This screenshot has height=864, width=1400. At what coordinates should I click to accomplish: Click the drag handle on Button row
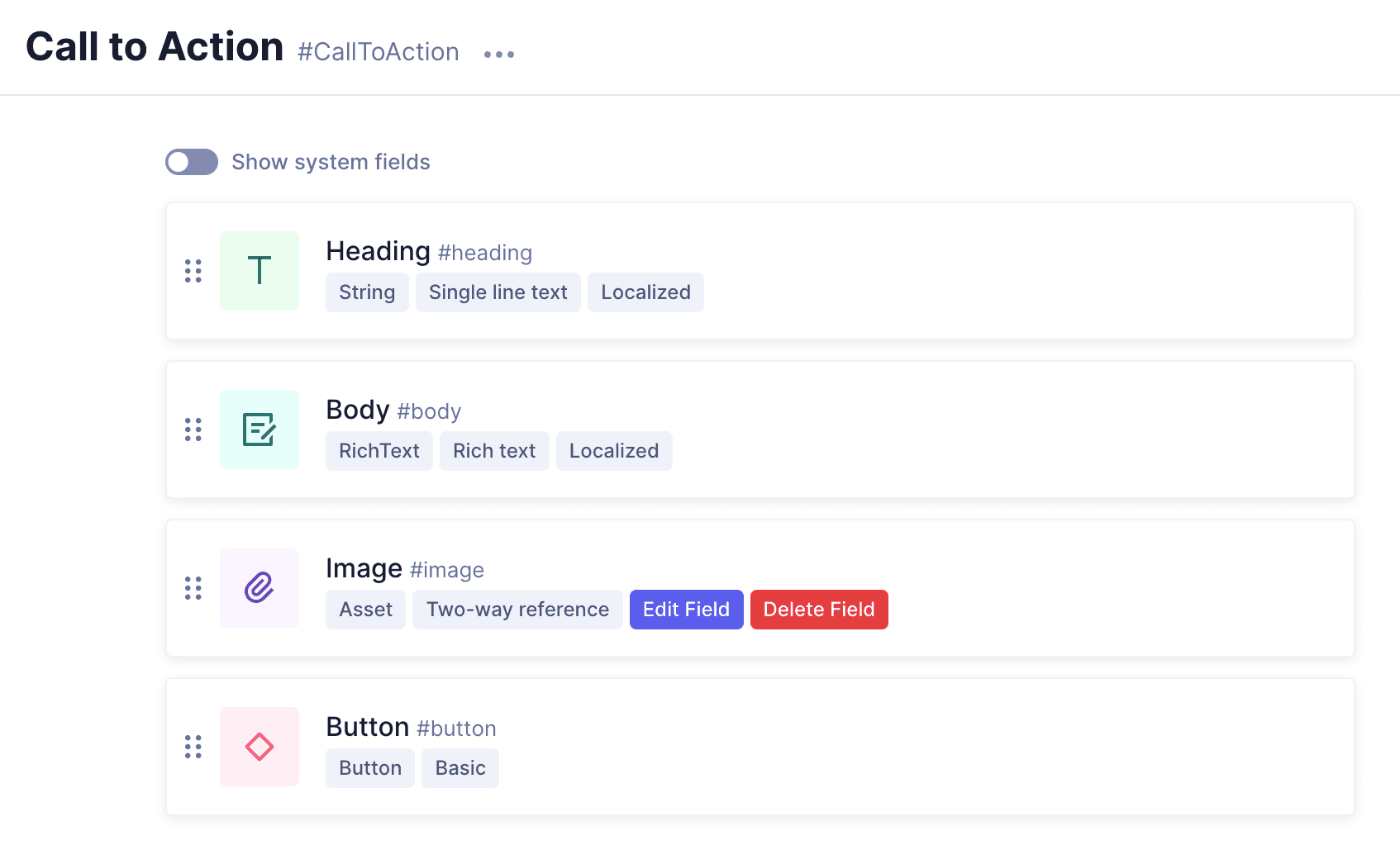193,747
